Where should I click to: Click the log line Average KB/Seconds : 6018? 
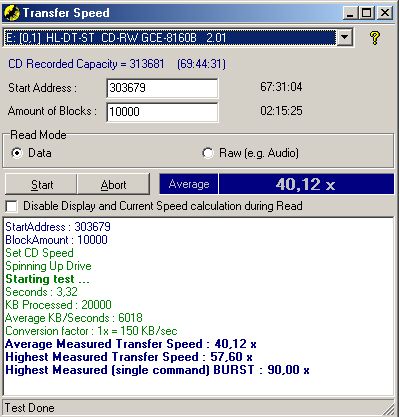click(74, 318)
